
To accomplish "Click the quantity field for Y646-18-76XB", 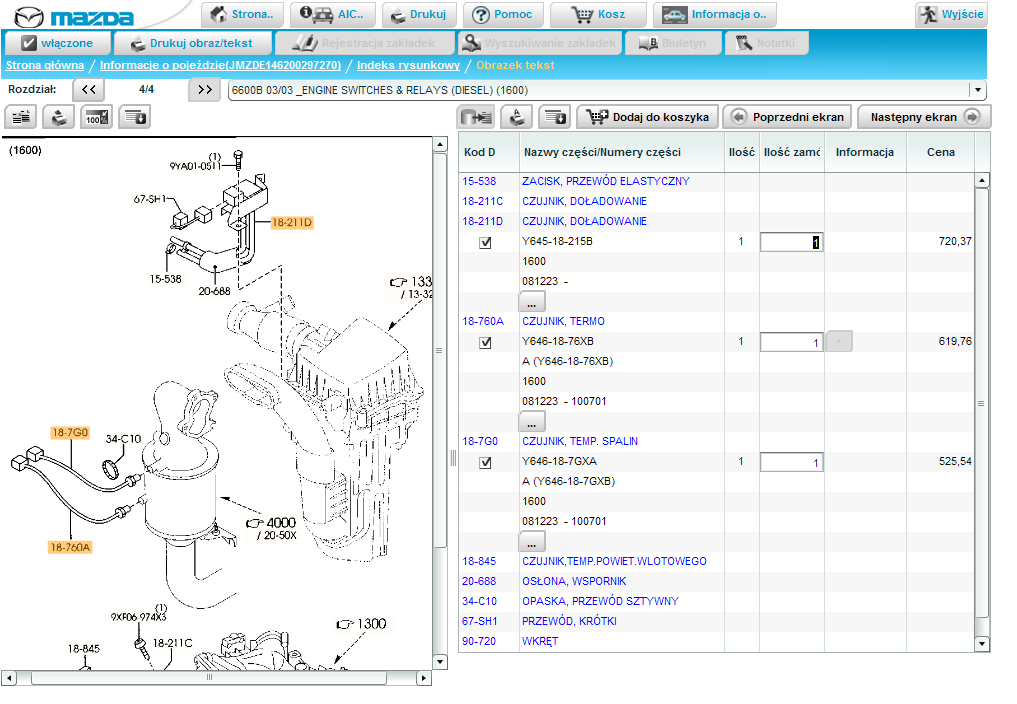I will pyautogui.click(x=791, y=342).
